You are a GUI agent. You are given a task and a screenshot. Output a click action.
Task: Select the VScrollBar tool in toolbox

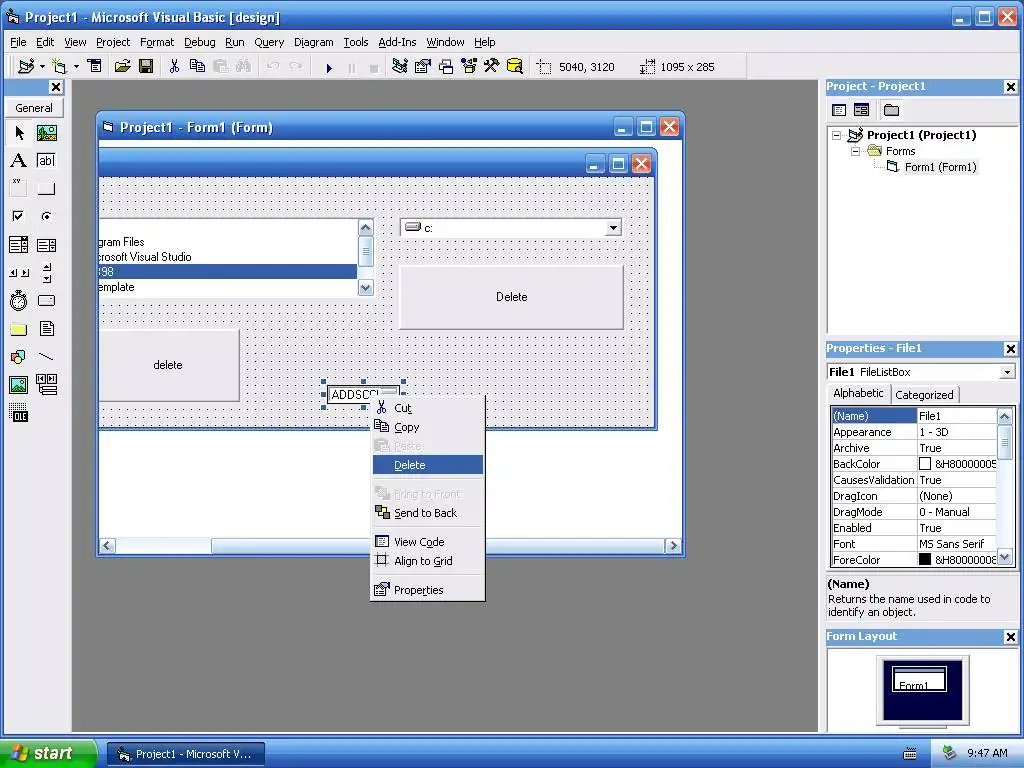click(46, 273)
